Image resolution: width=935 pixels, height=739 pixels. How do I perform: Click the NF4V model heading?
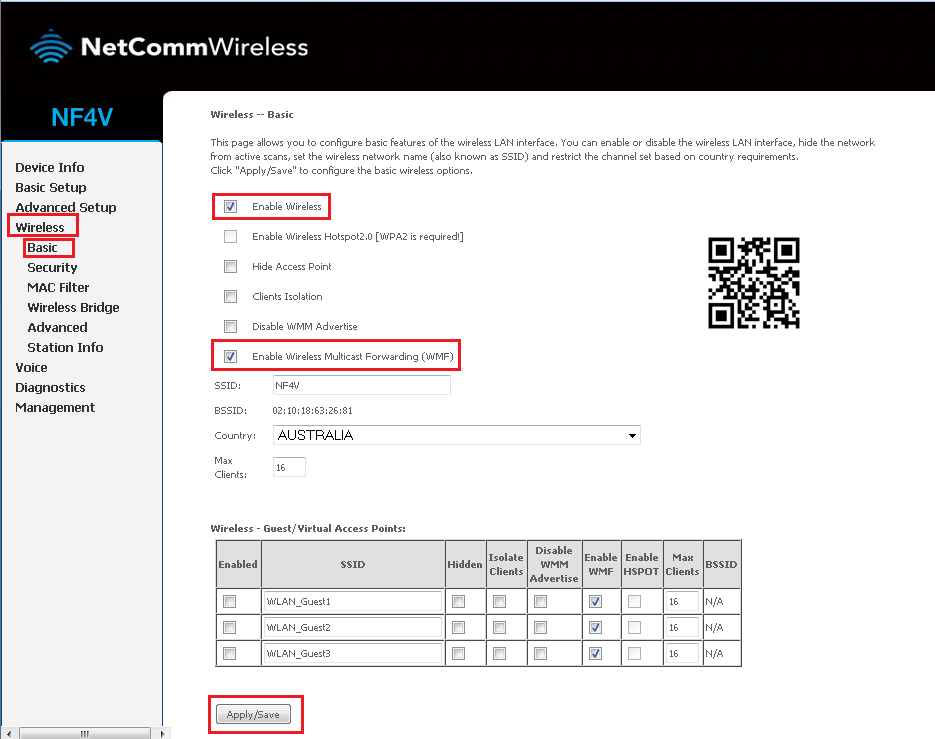click(82, 117)
